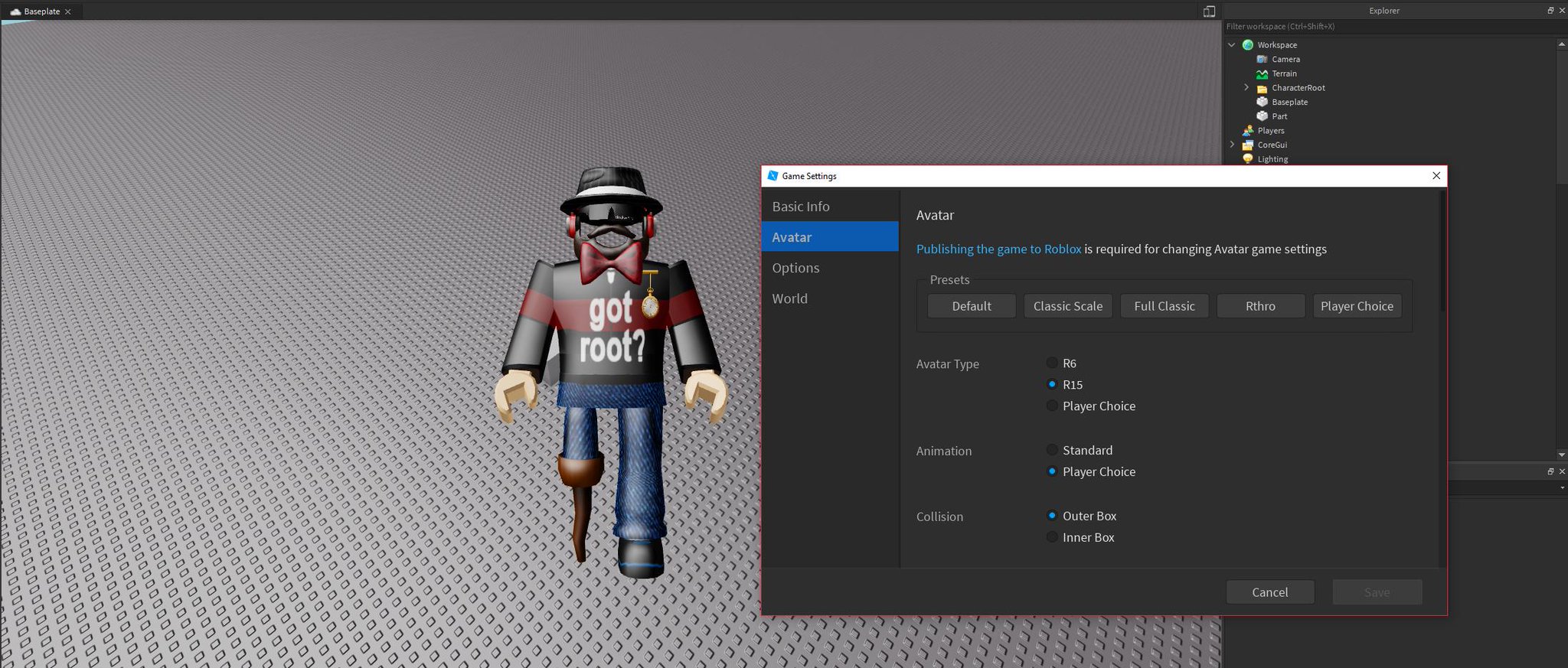Apply the Player Choice preset
1568x668 pixels.
1357,306
